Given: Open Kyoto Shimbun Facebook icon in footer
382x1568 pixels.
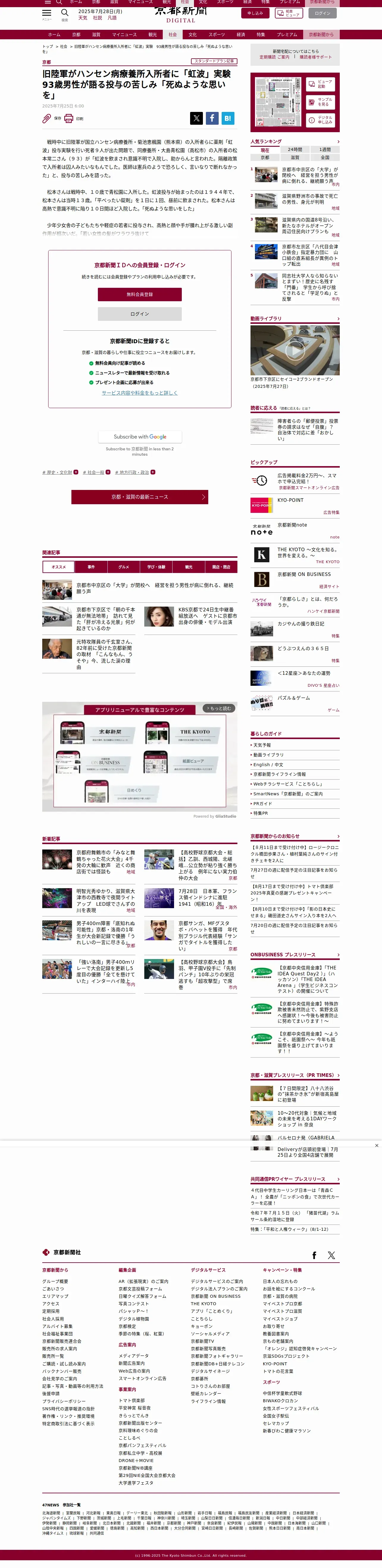Looking at the screenshot, I should 314,1255.
